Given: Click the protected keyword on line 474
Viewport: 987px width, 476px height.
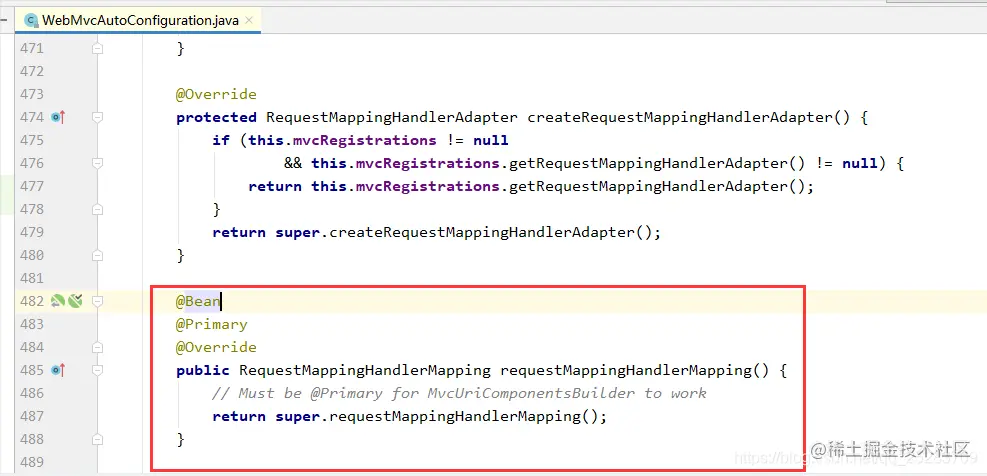Looking at the screenshot, I should pos(217,117).
